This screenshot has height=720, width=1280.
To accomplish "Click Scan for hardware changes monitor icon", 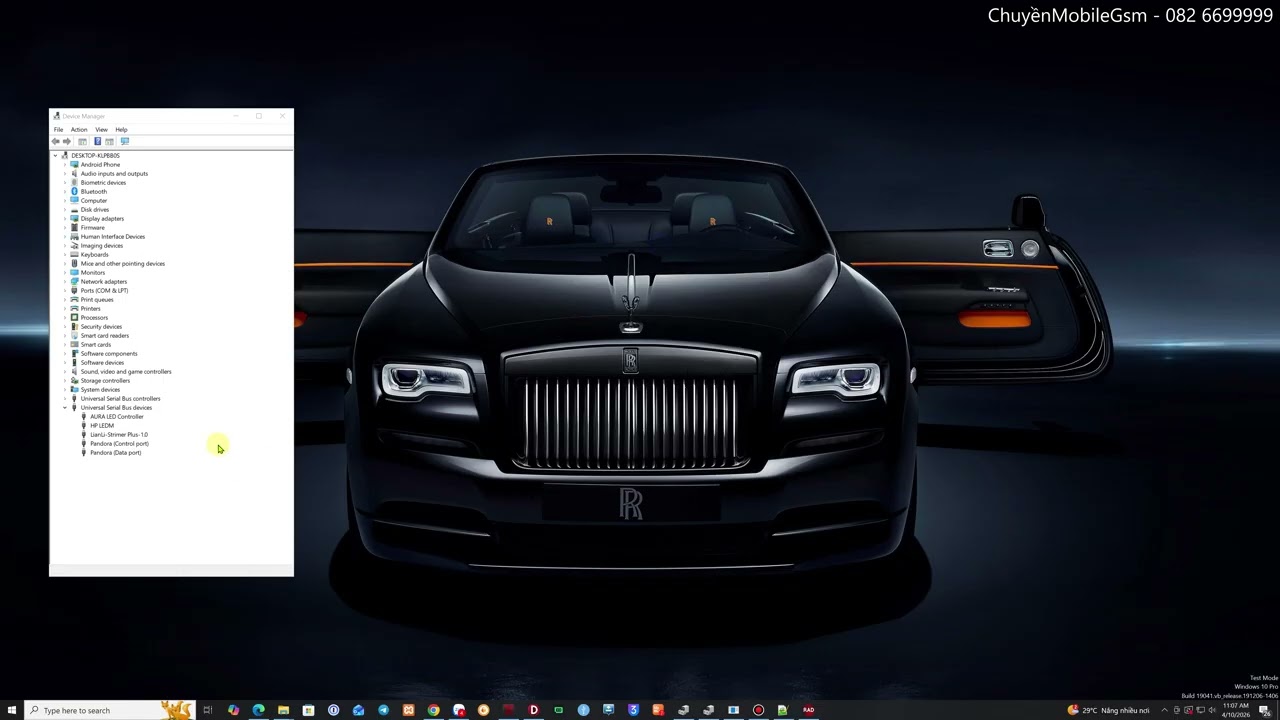I will (x=125, y=142).
